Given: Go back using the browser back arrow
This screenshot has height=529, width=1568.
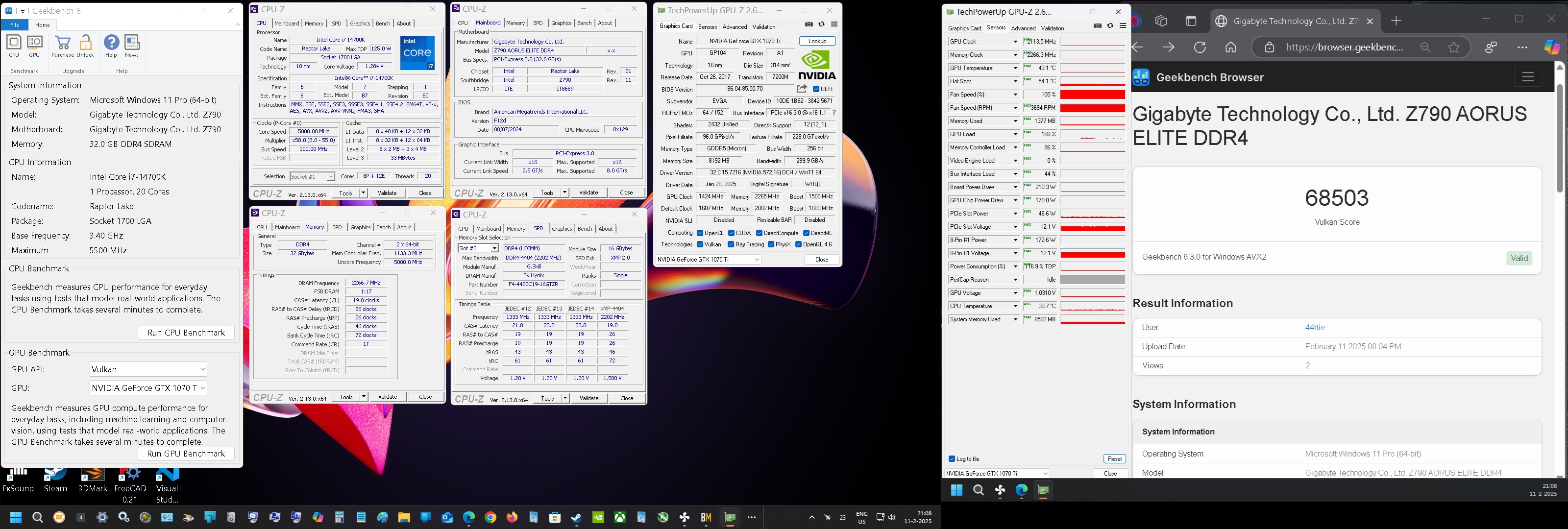Looking at the screenshot, I should [1137, 48].
